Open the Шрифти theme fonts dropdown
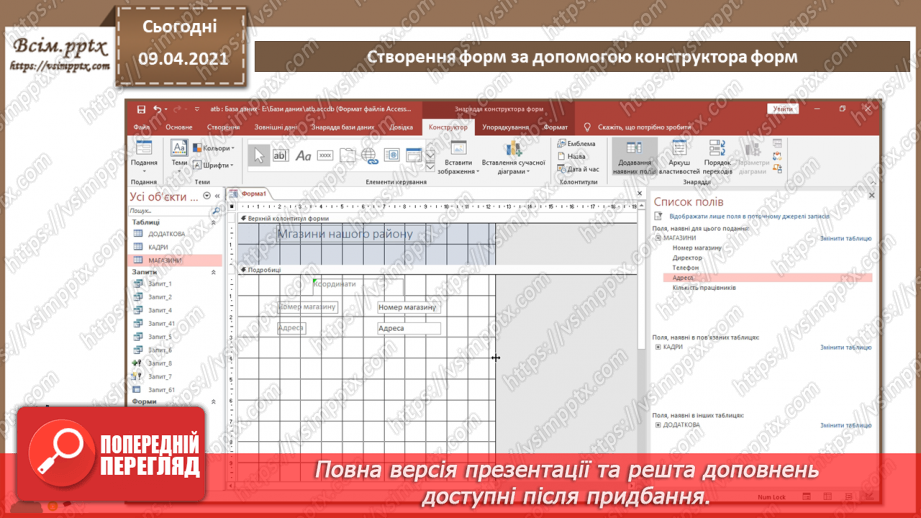Image resolution: width=921 pixels, height=518 pixels. click(214, 165)
